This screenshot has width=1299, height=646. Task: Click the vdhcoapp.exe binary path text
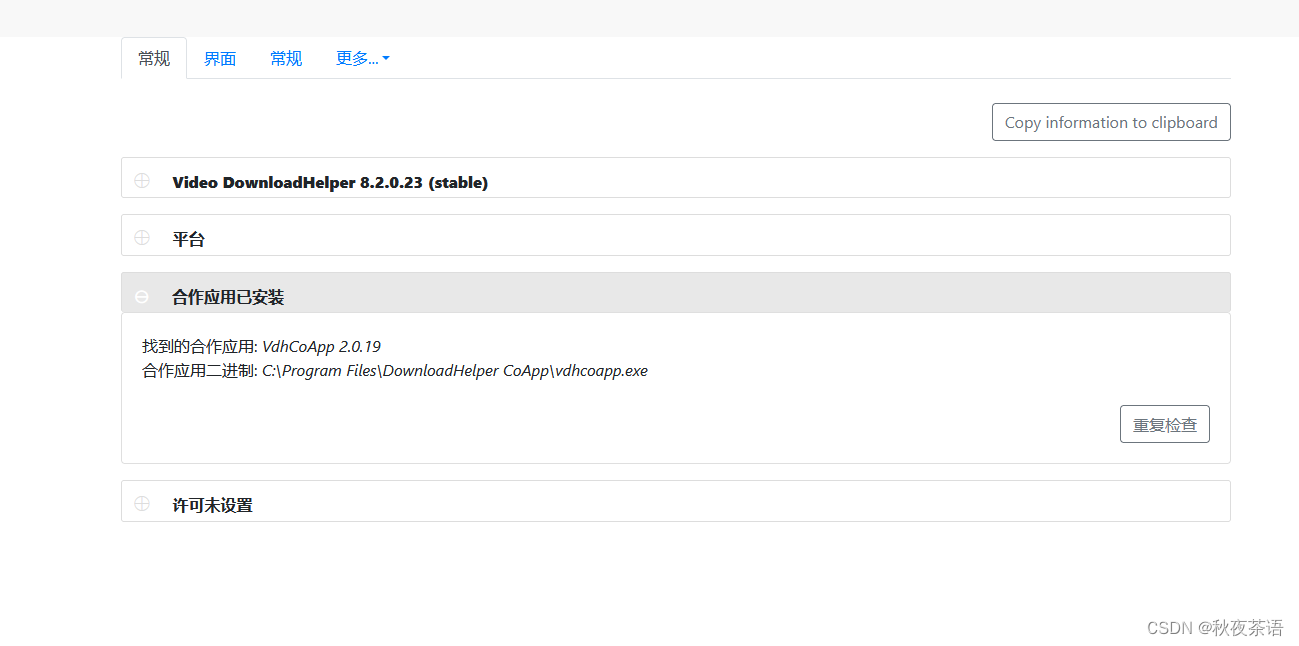455,371
